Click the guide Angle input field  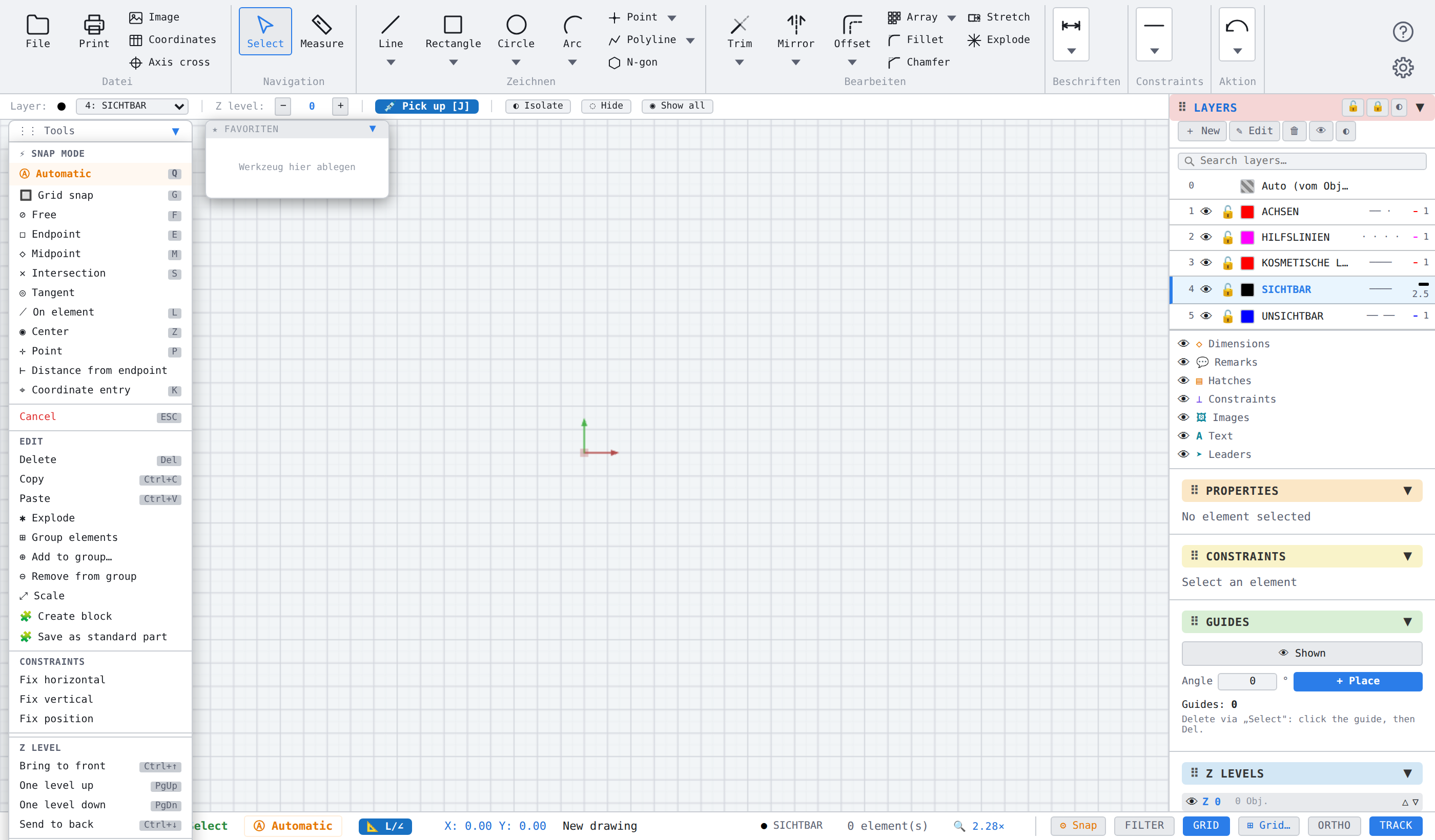pos(1247,681)
